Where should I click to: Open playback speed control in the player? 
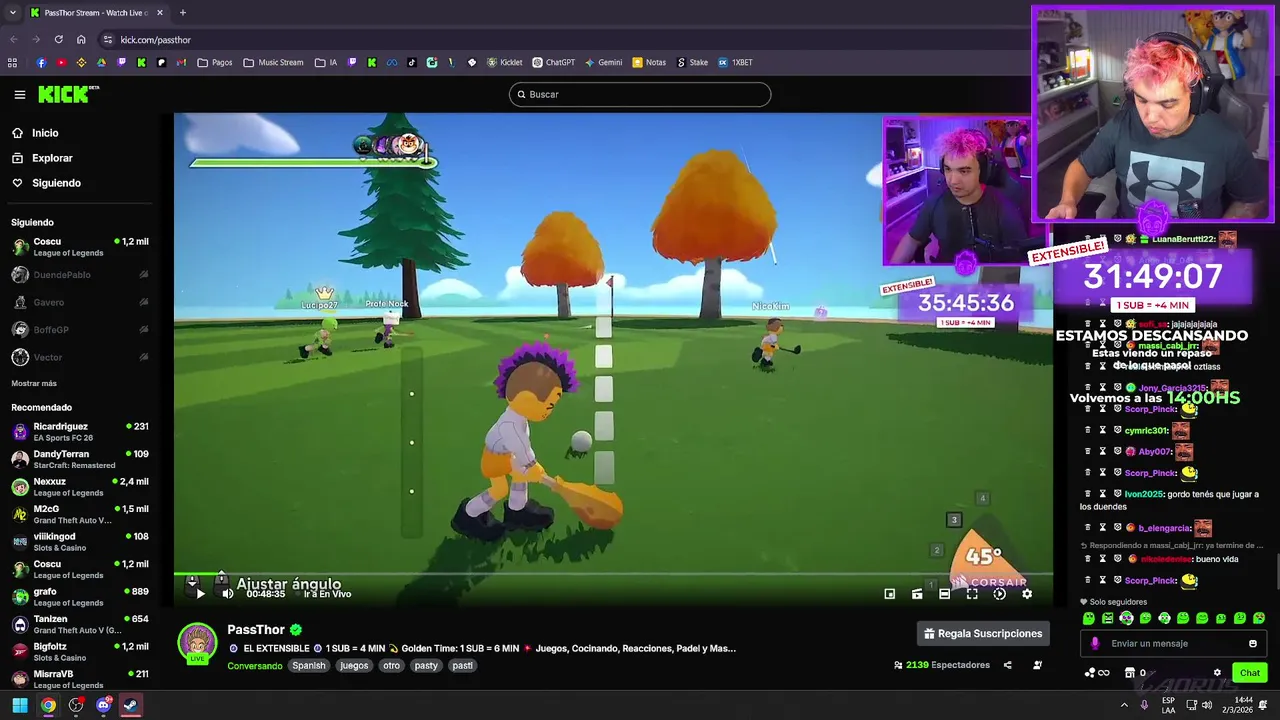(999, 594)
